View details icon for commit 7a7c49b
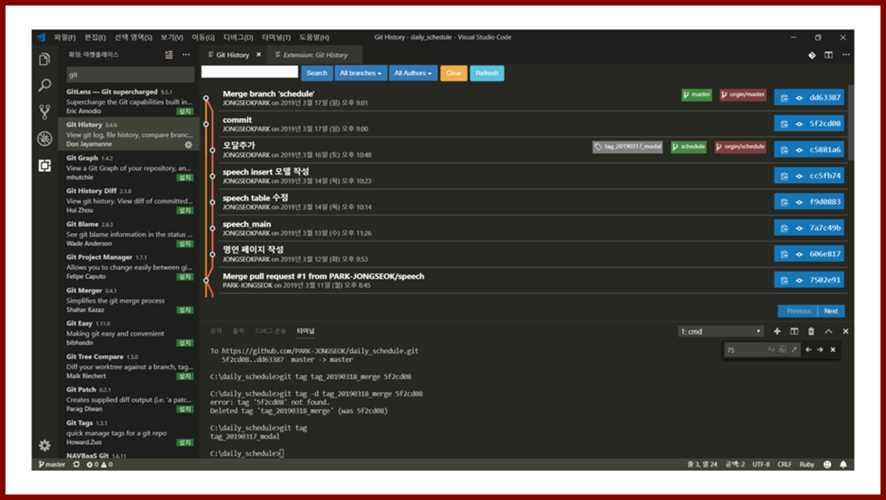 coord(799,228)
